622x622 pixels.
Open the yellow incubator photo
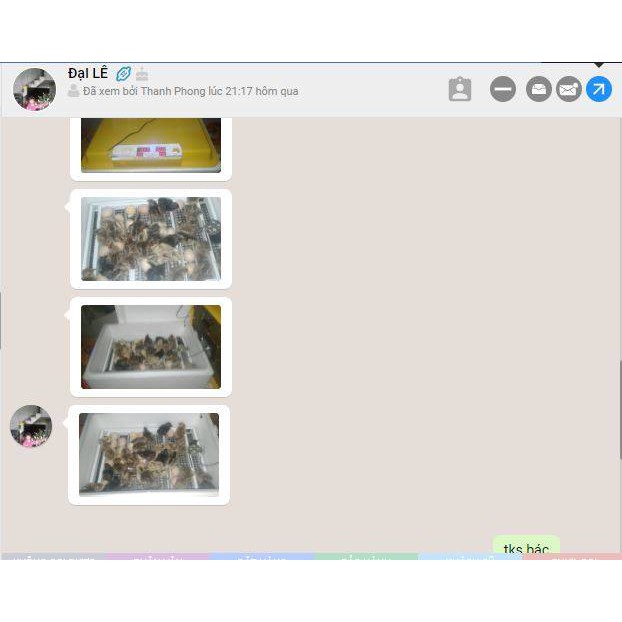(x=151, y=145)
